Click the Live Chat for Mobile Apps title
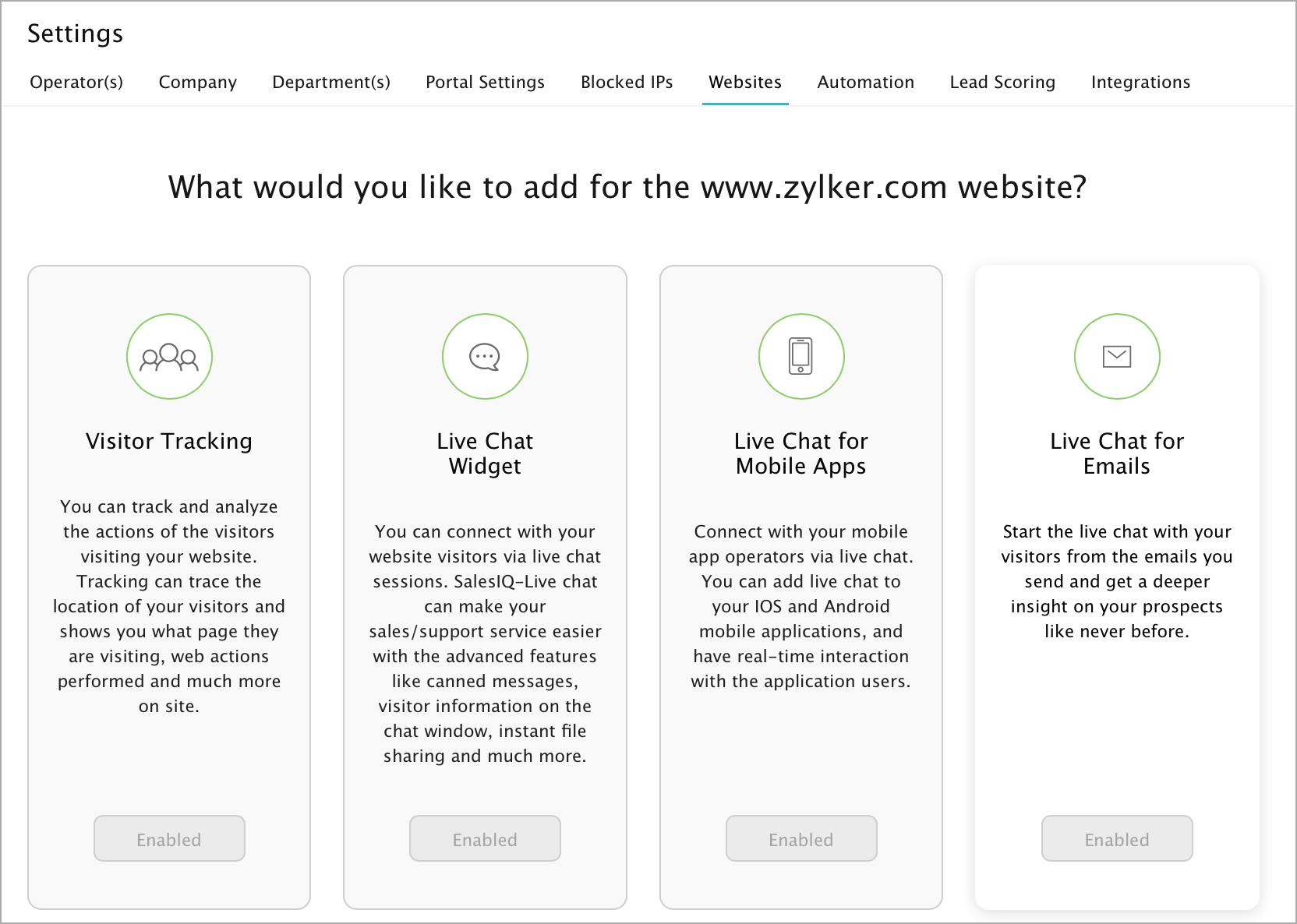The height and width of the screenshot is (924, 1297). [x=801, y=453]
